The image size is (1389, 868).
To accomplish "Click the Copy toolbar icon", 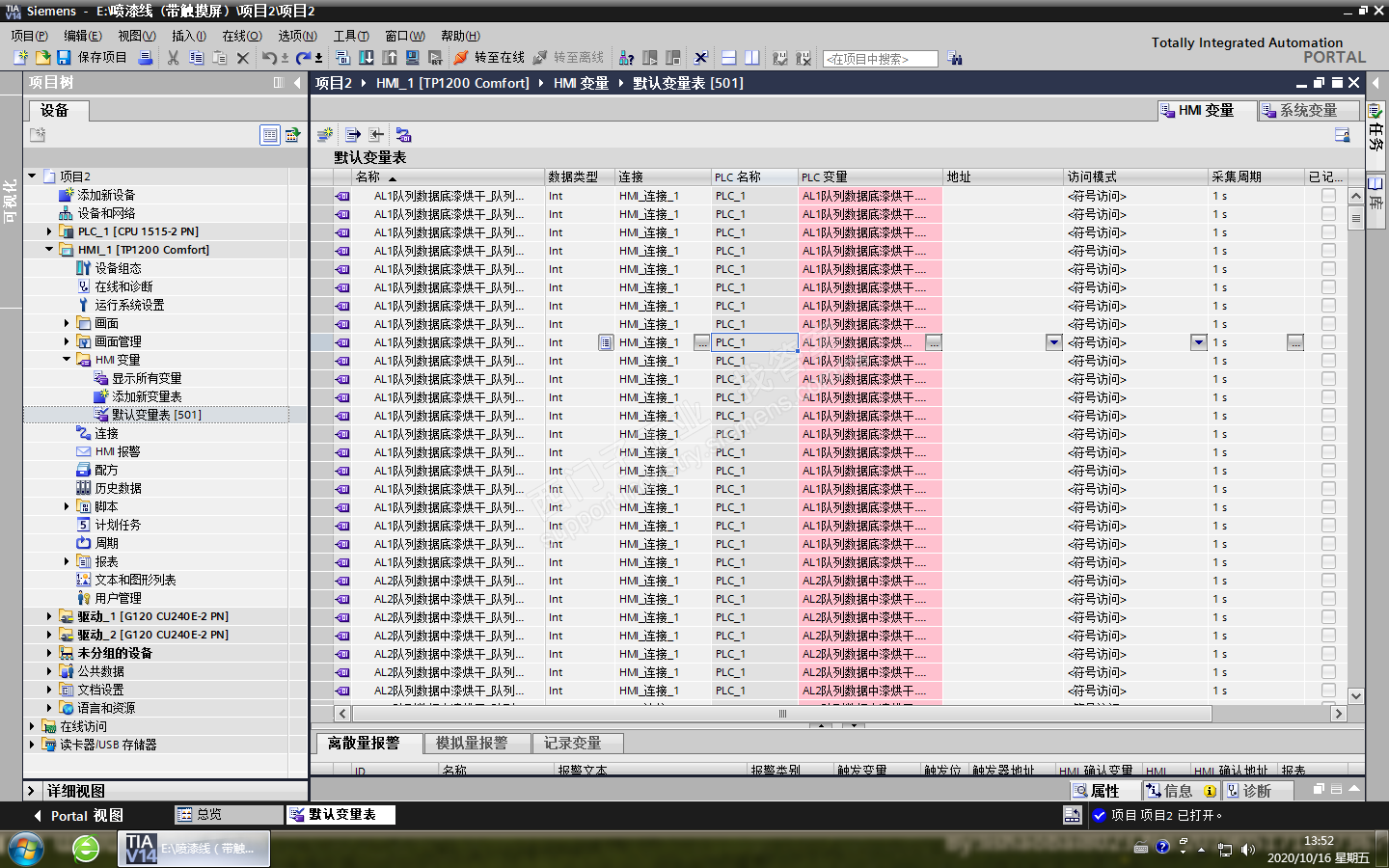I will 197,58.
